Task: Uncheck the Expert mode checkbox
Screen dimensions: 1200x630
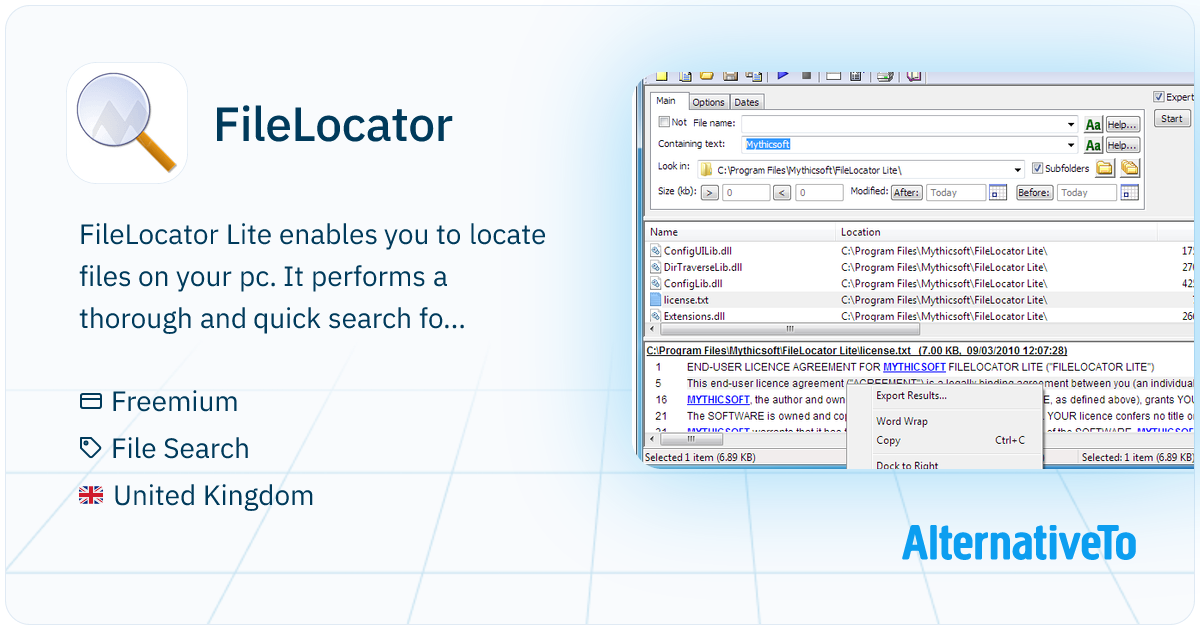Action: (1159, 97)
